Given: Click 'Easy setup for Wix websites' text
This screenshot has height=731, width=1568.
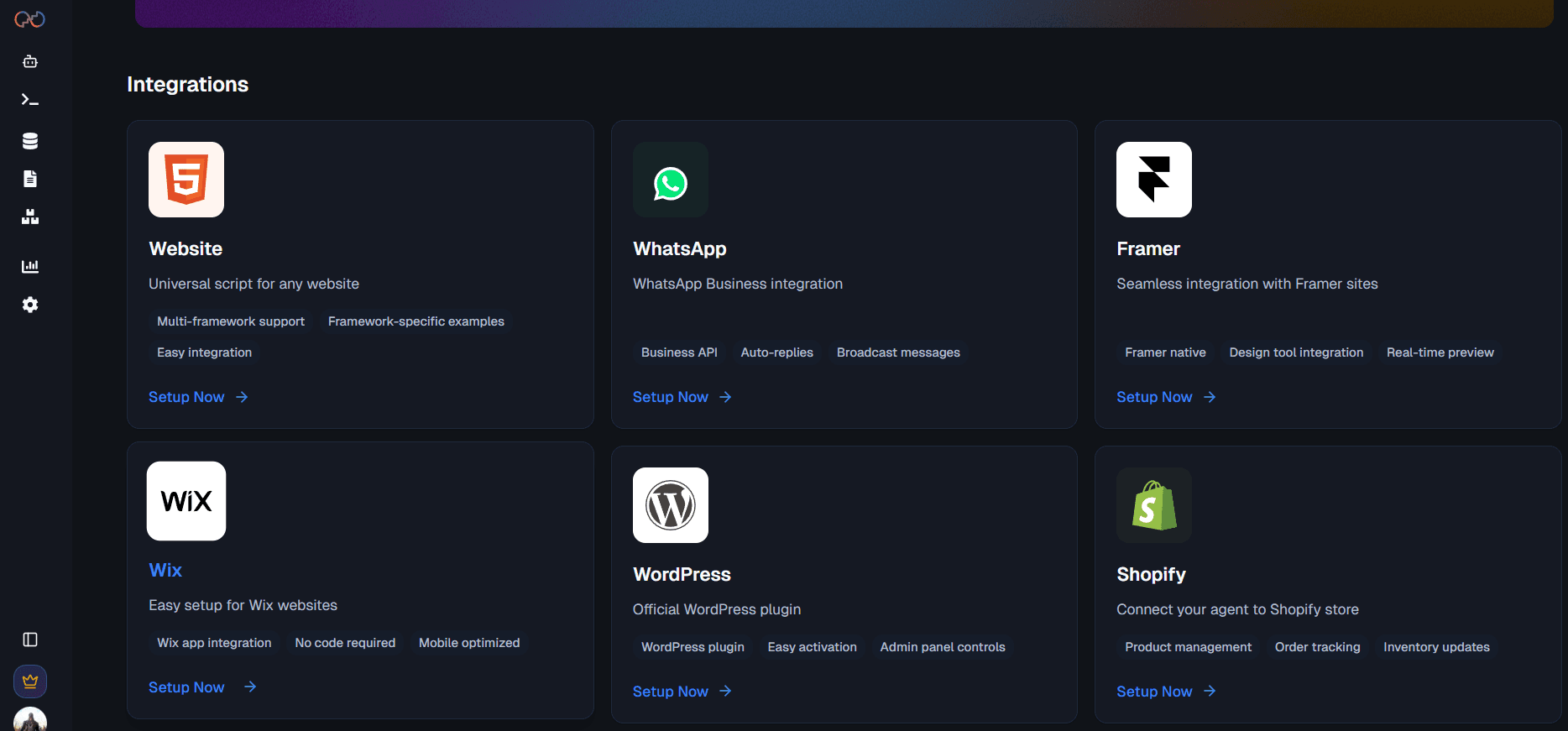Looking at the screenshot, I should 243,606.
